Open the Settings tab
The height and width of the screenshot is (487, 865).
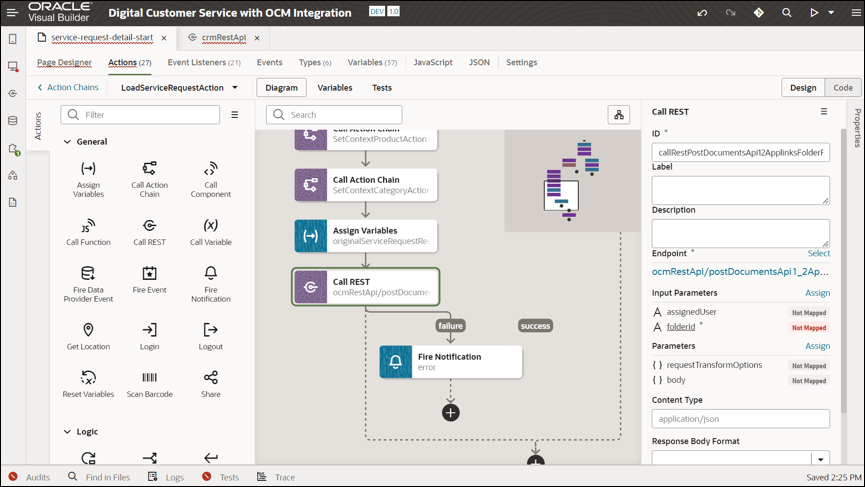click(x=521, y=62)
